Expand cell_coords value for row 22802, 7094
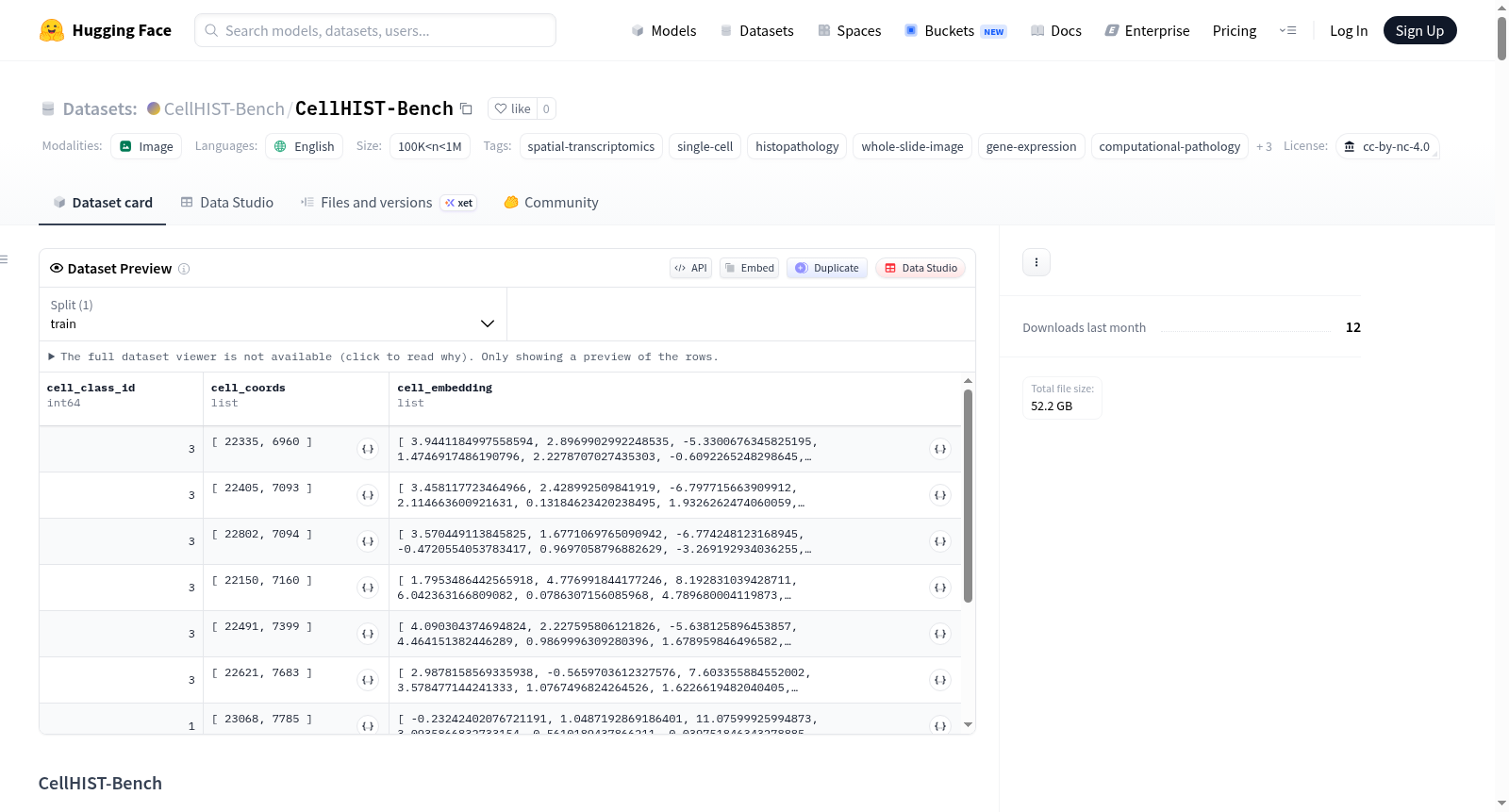 (368, 541)
